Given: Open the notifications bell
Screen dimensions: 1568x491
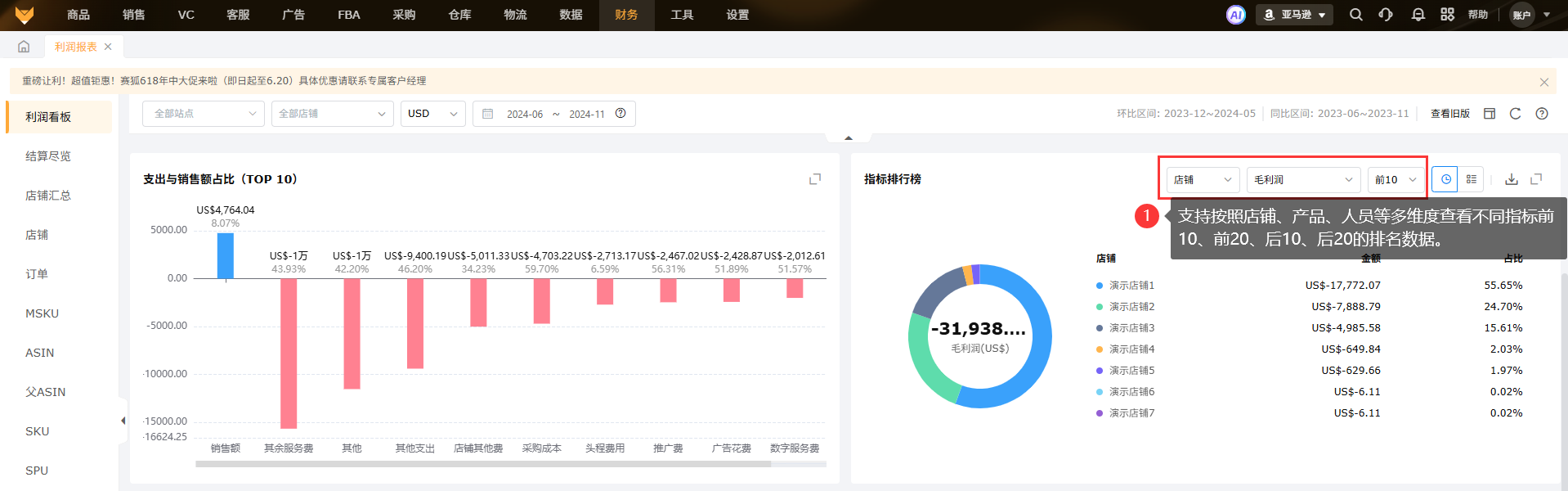Looking at the screenshot, I should tap(1418, 15).
